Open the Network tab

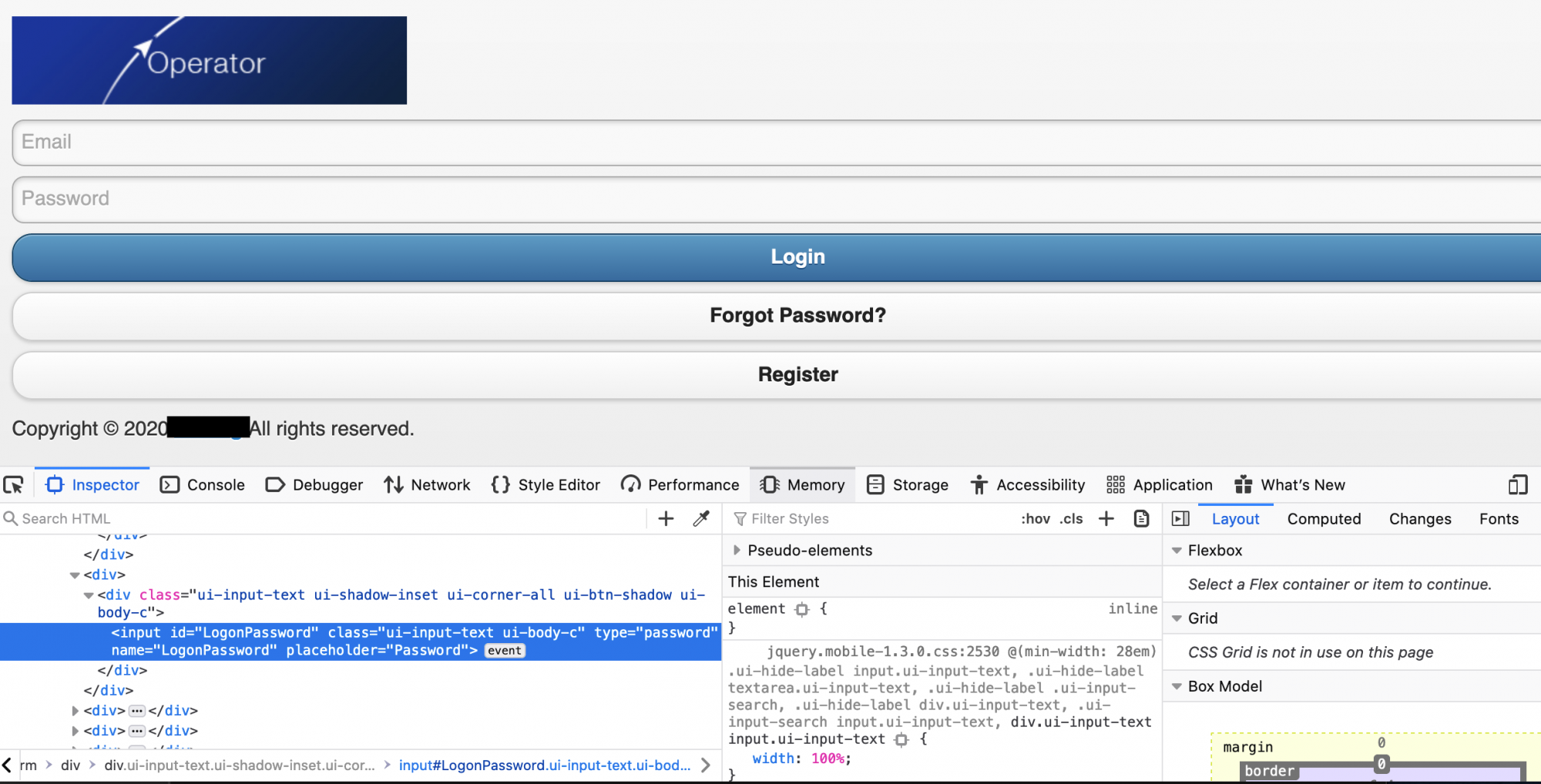tap(427, 484)
